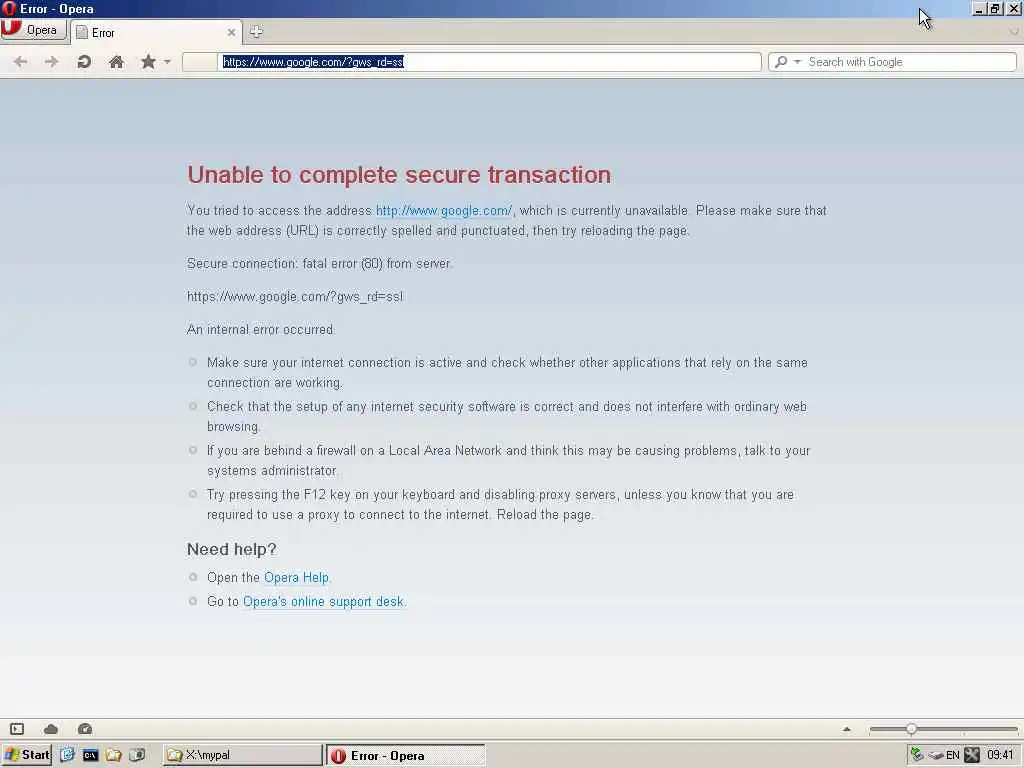1024x768 pixels.
Task: Open the Opera main menu button
Action: [x=33, y=30]
